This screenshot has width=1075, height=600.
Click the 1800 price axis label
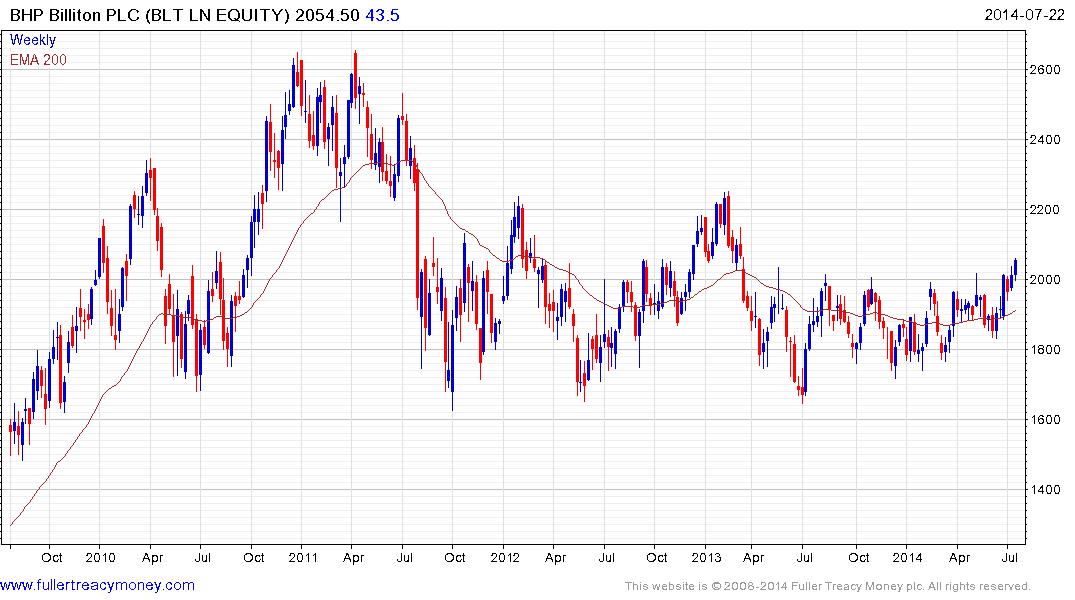(1046, 350)
